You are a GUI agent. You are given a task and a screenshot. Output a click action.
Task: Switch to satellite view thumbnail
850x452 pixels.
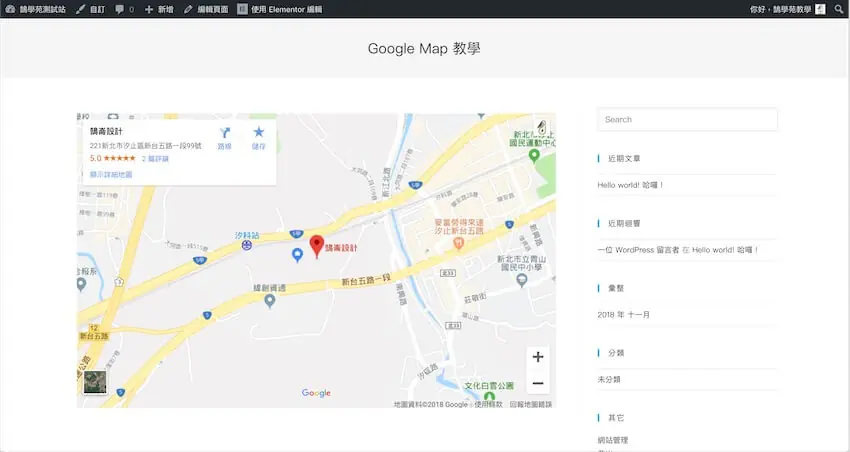[x=95, y=382]
